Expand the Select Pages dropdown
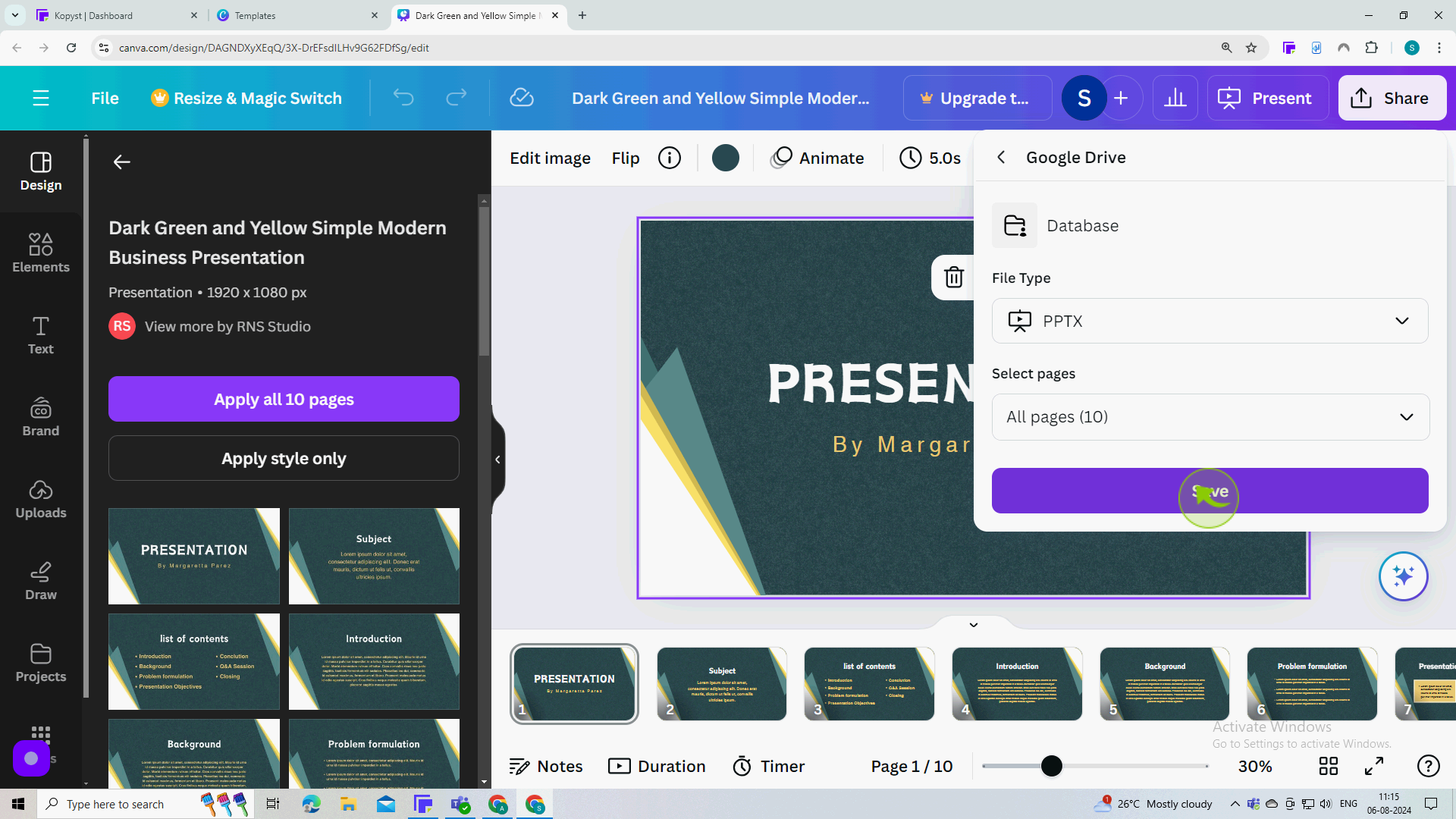1456x819 pixels. tap(1209, 417)
